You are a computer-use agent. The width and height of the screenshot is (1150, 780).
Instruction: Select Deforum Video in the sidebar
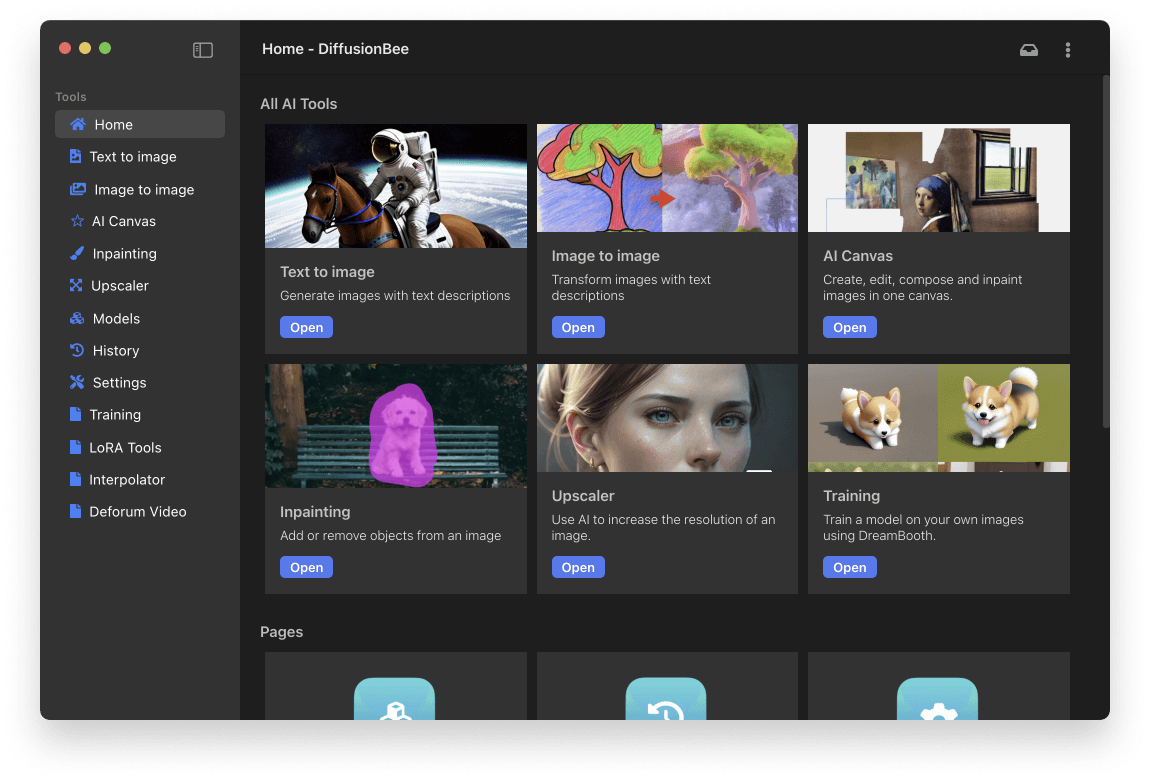point(140,511)
